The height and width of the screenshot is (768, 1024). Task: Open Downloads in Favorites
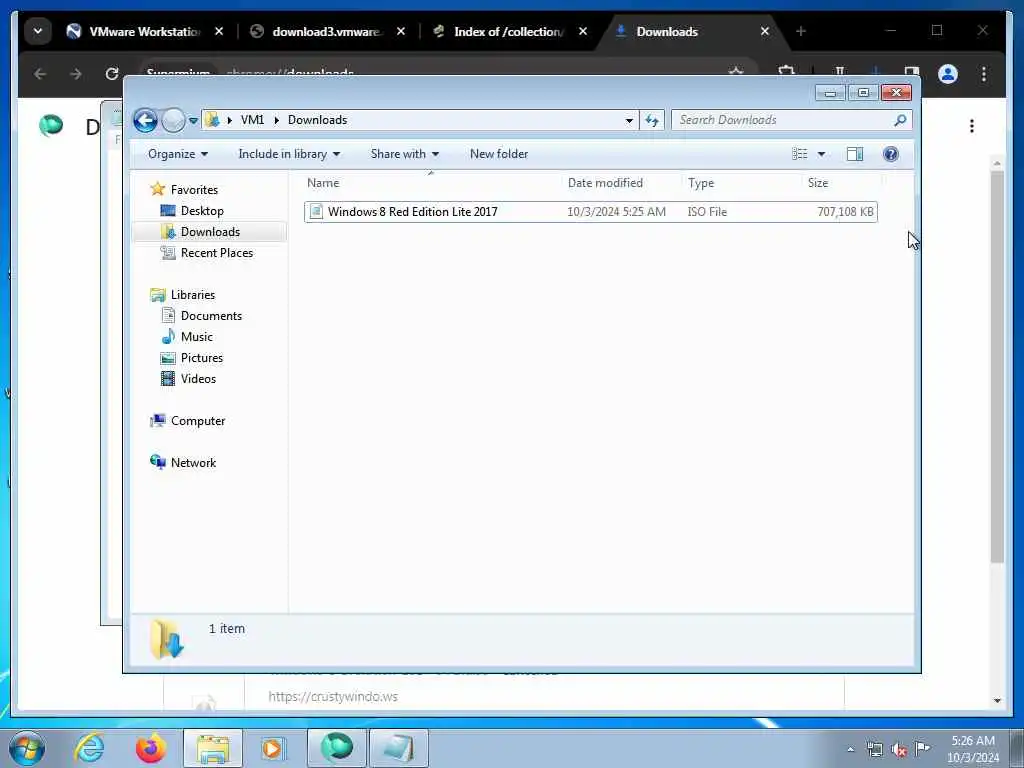(210, 232)
